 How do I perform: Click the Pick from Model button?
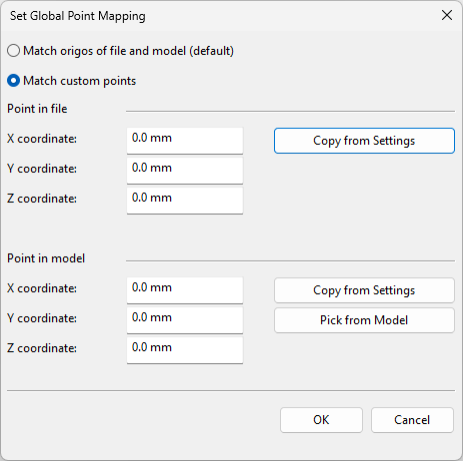[x=364, y=320]
